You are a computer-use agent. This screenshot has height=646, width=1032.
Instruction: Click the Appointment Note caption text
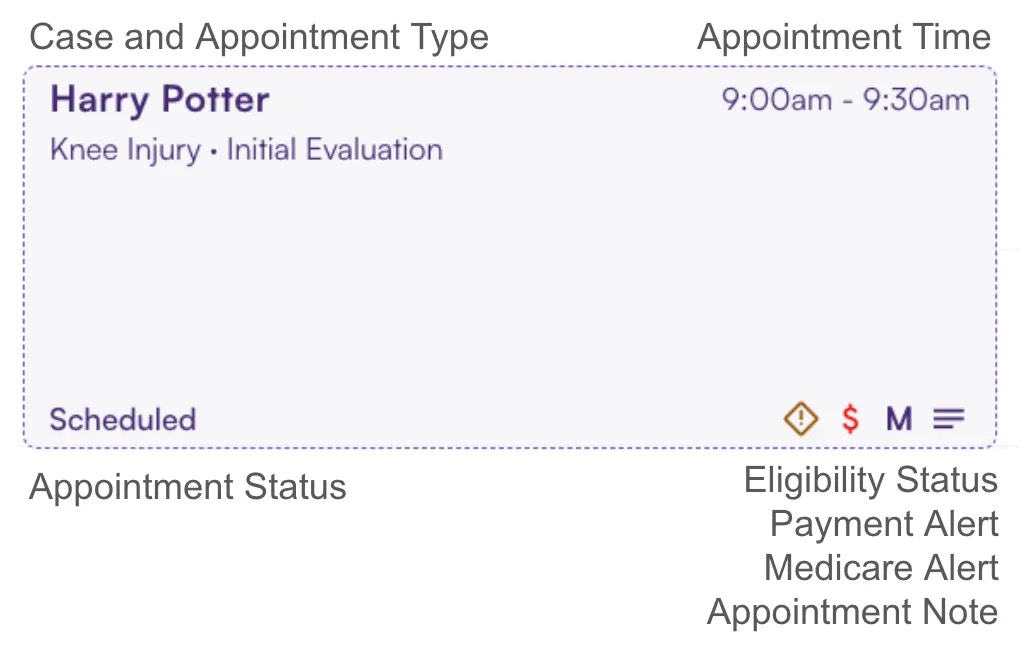pos(852,612)
